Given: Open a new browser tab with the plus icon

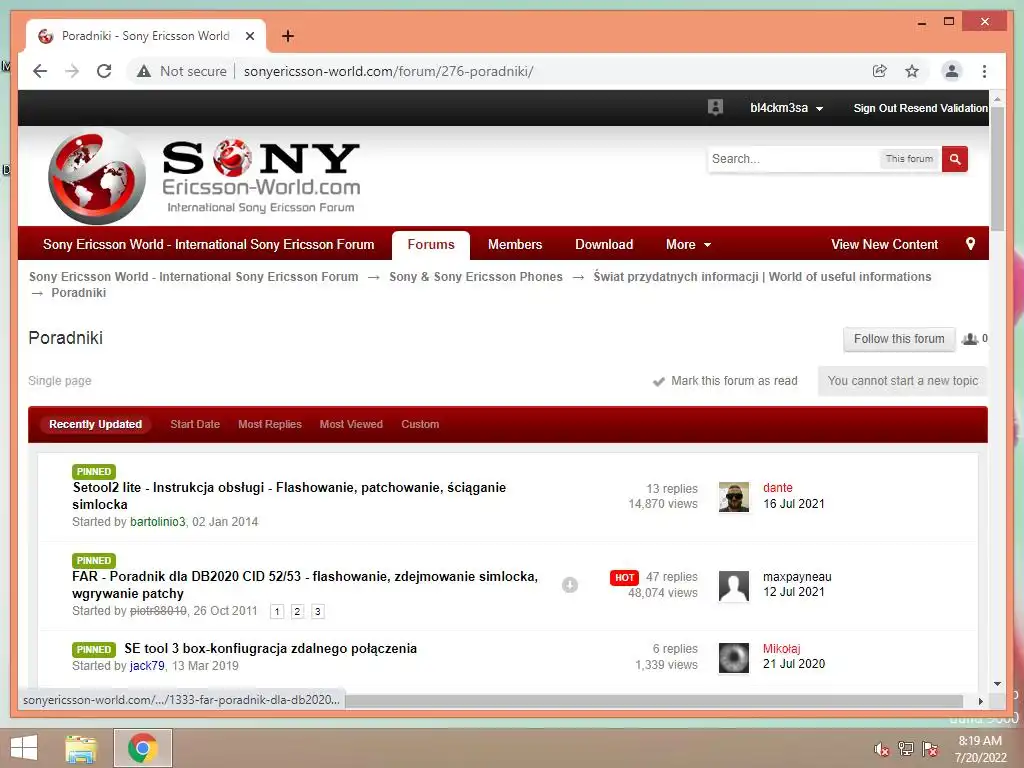Looking at the screenshot, I should (x=288, y=36).
